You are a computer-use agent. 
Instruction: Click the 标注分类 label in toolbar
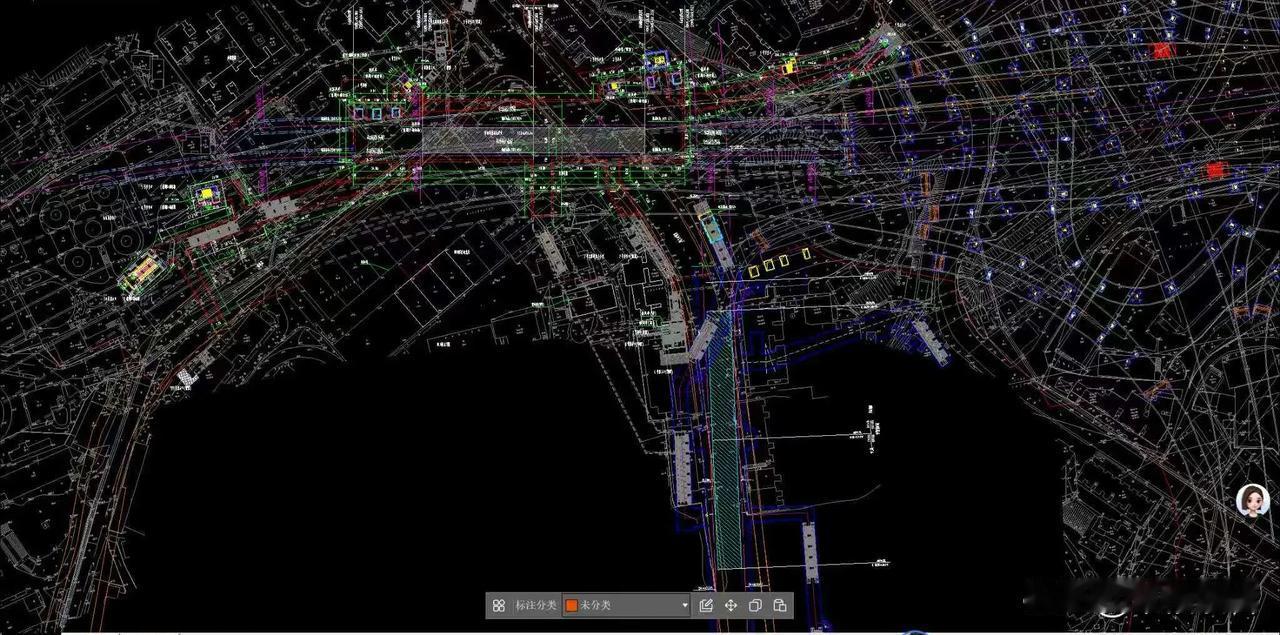point(537,605)
